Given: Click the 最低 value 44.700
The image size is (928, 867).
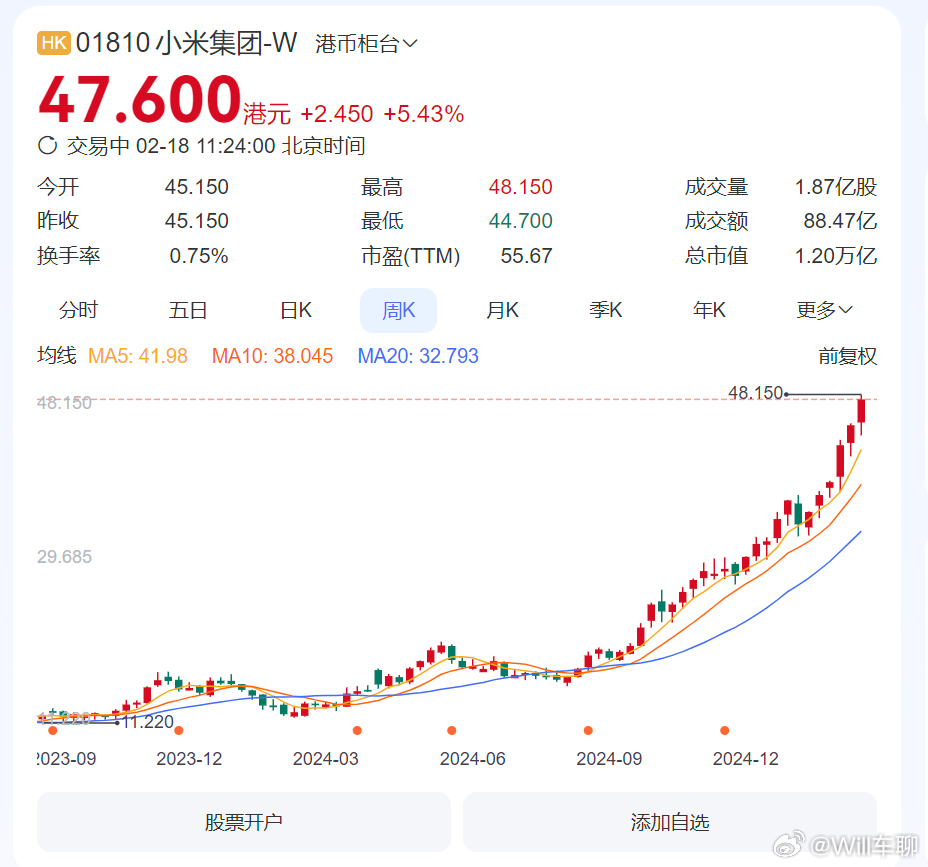Looking at the screenshot, I should tap(520, 221).
